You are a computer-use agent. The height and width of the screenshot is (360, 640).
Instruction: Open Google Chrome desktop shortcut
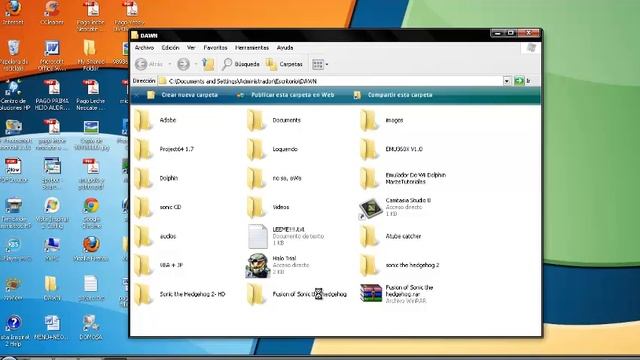[91, 213]
